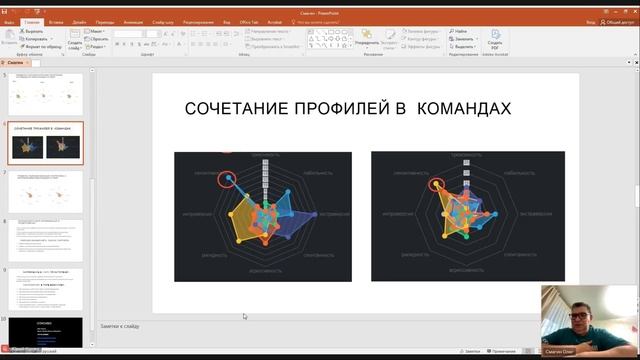Expand the shapes gallery
640x360 pixels.
[351, 46]
